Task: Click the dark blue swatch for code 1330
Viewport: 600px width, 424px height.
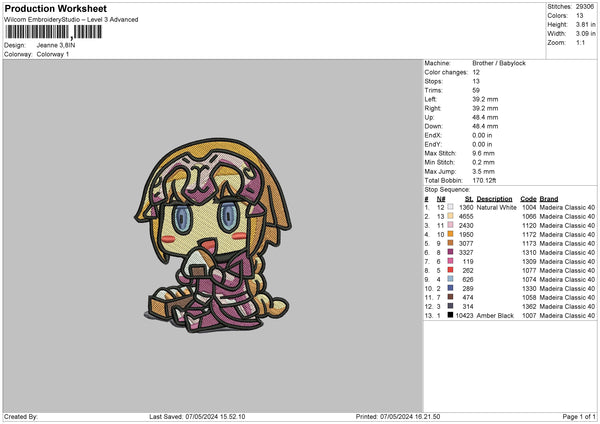Action: [450, 288]
